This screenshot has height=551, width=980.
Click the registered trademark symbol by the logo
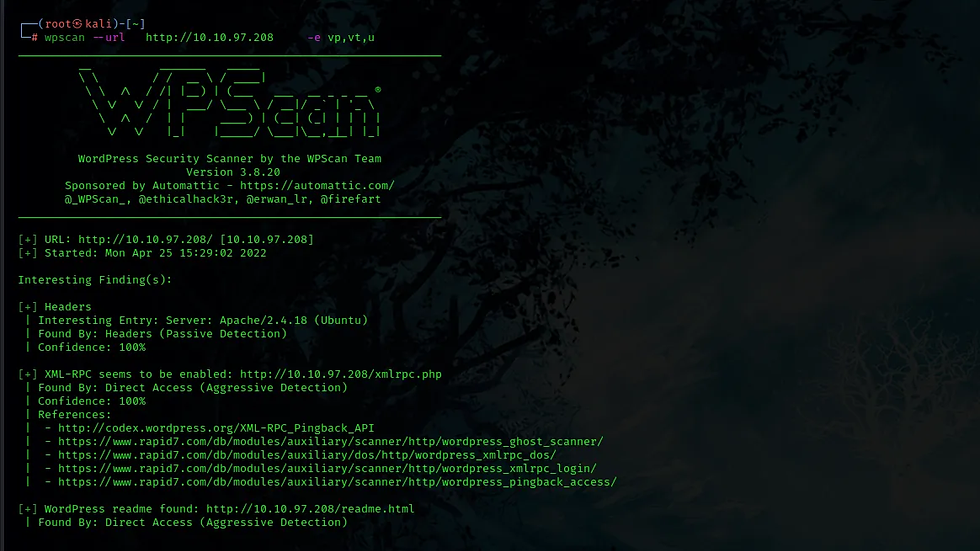[378, 90]
